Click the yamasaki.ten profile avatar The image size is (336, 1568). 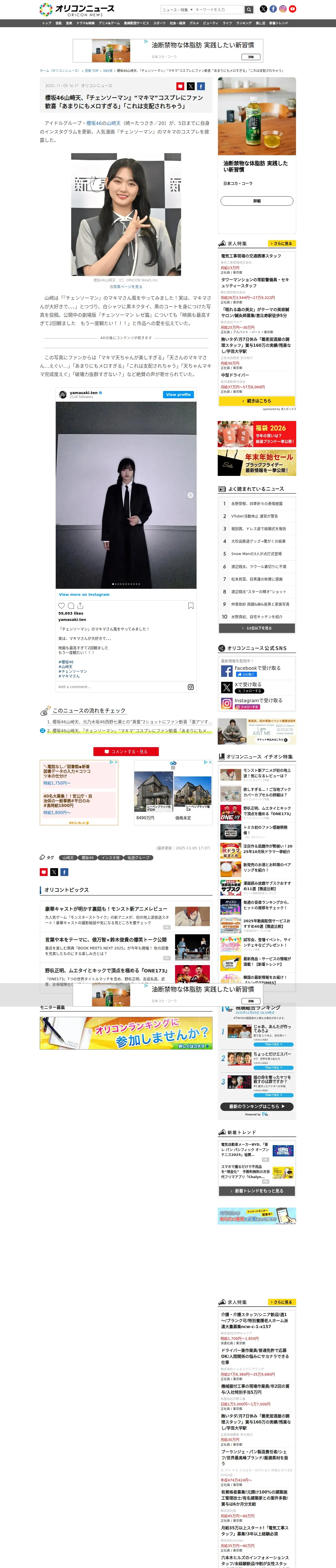(x=62, y=394)
